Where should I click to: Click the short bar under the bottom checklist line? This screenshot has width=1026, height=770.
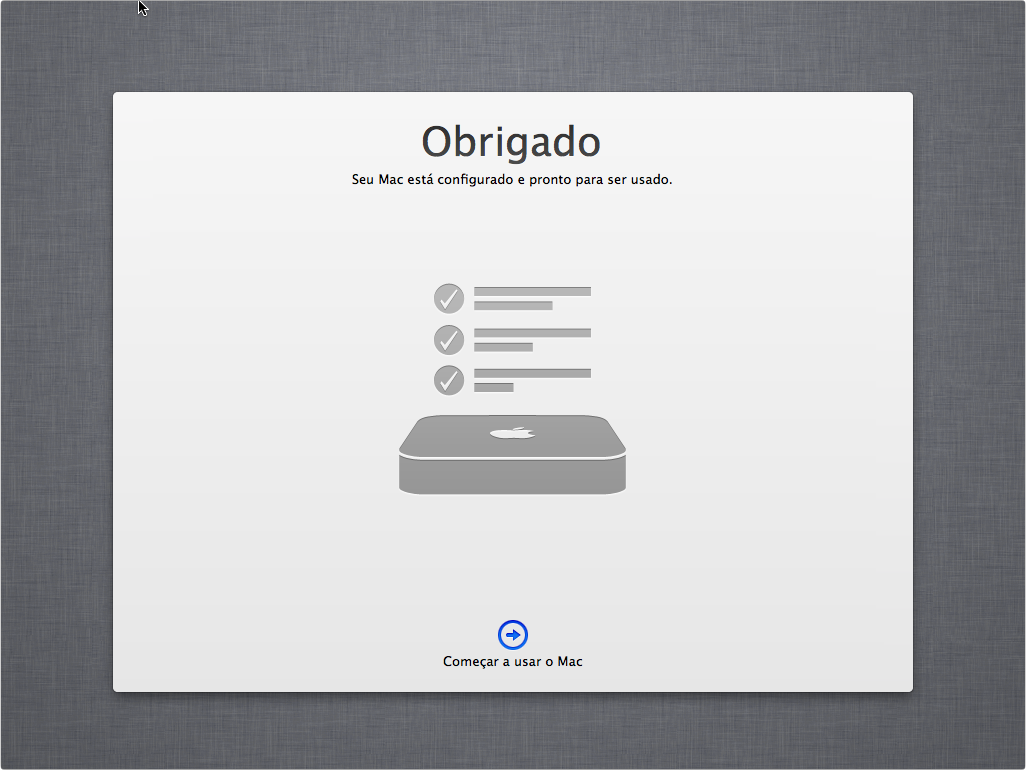click(x=493, y=387)
